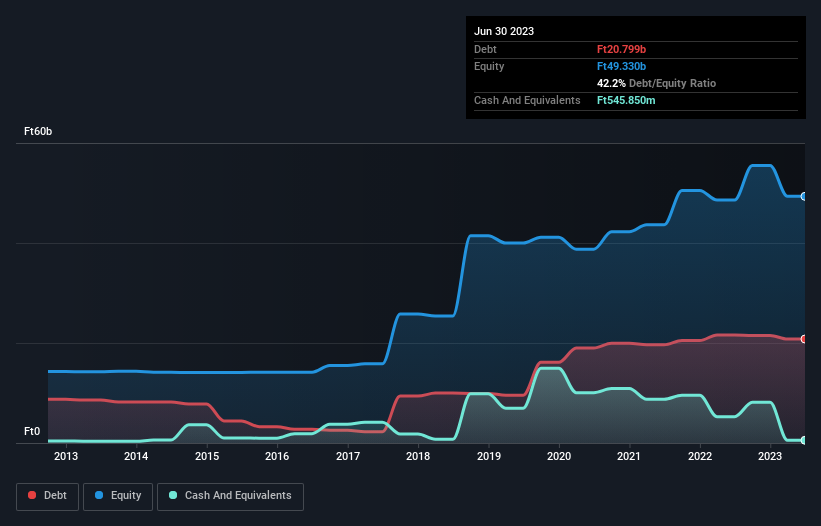Image resolution: width=821 pixels, height=526 pixels.
Task: Toggle the Equity series legend button
Action: pyautogui.click(x=118, y=496)
